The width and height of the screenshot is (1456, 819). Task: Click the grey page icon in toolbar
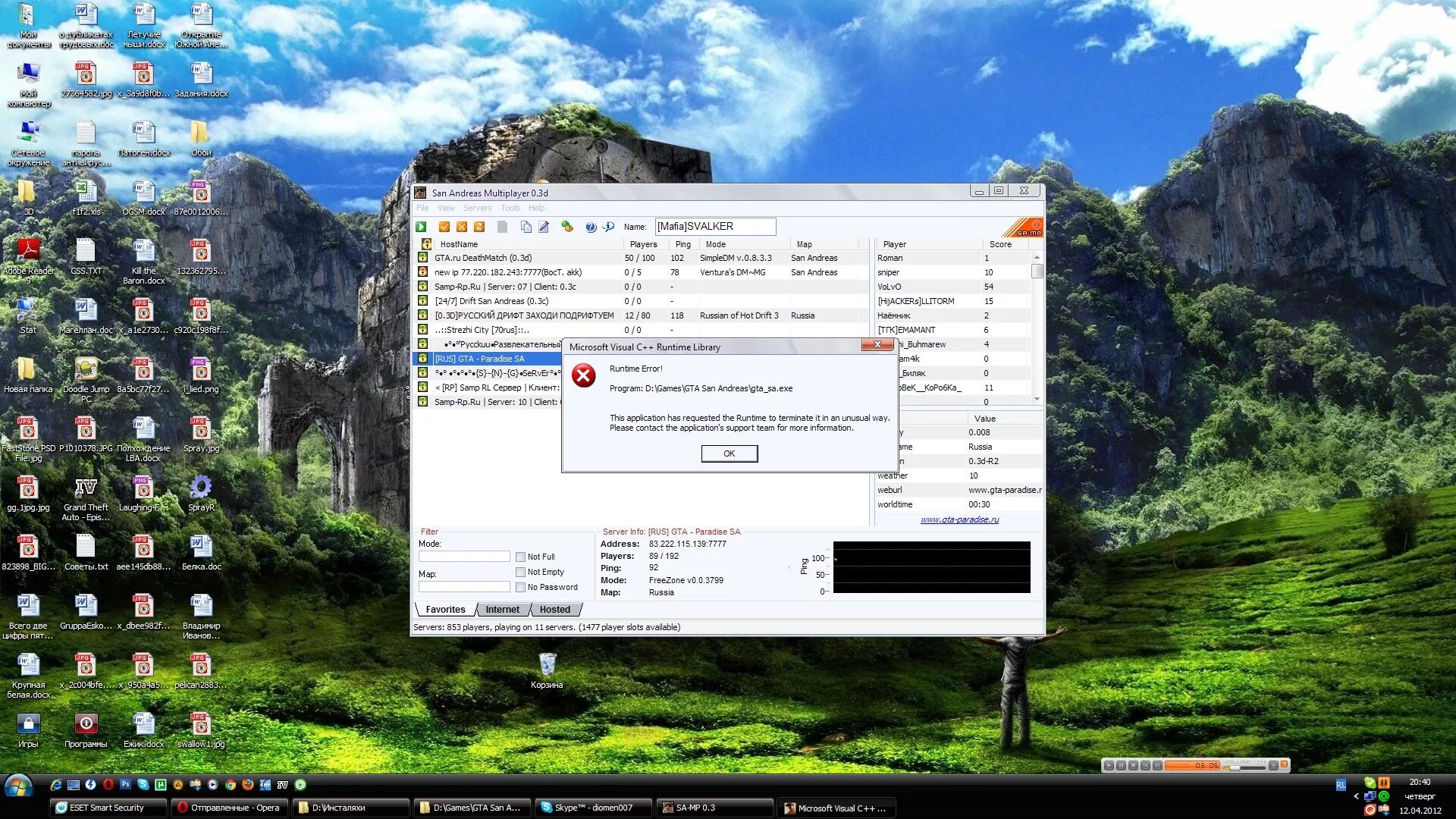point(502,227)
